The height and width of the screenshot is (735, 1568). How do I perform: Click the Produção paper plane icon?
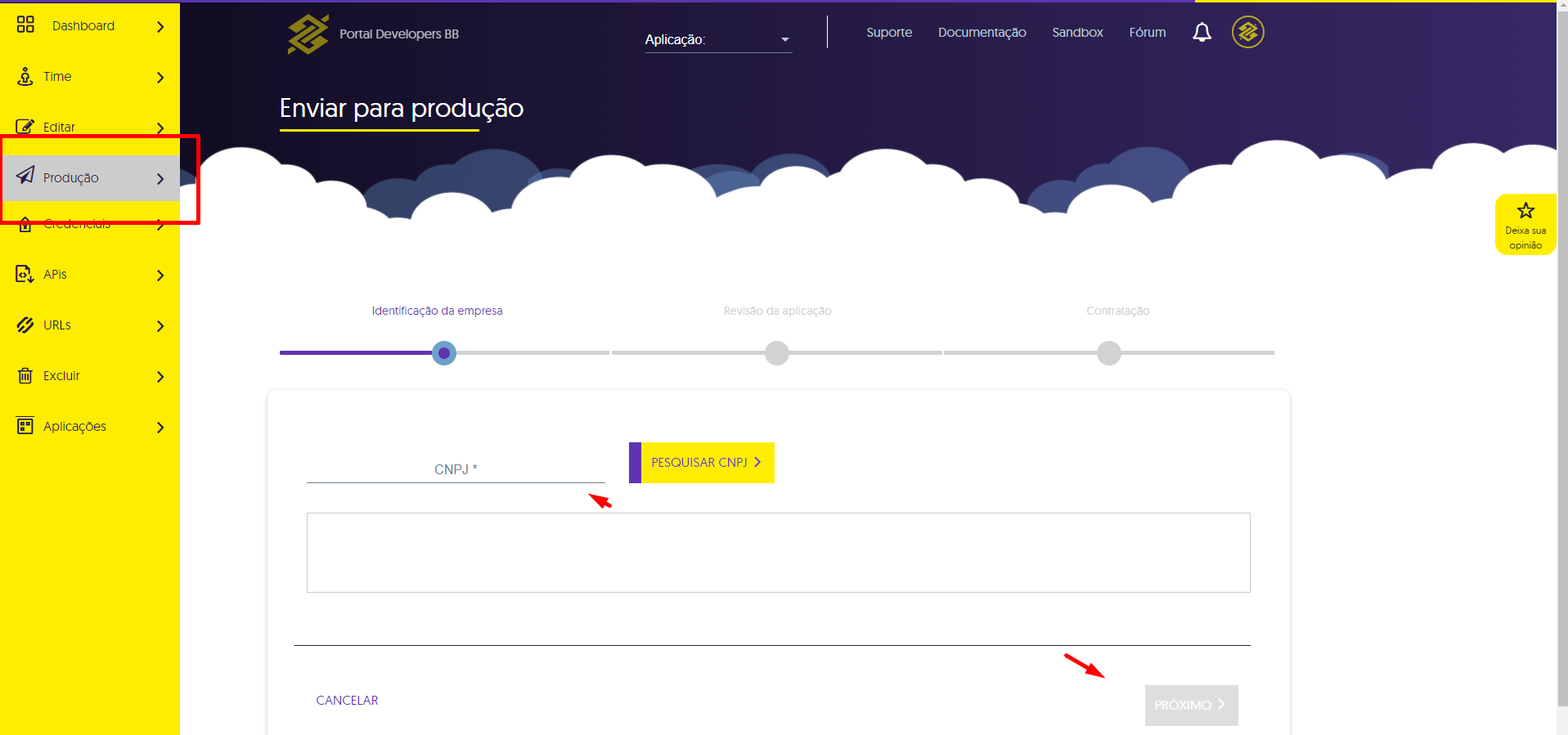(x=25, y=175)
